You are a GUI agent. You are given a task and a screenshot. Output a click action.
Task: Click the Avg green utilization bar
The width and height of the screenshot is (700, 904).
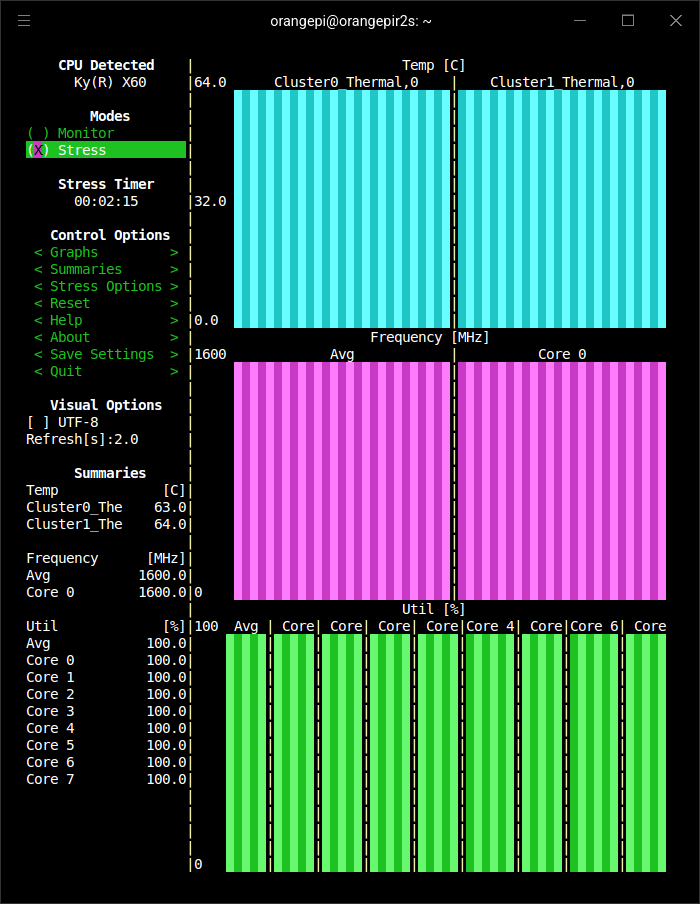(x=246, y=753)
